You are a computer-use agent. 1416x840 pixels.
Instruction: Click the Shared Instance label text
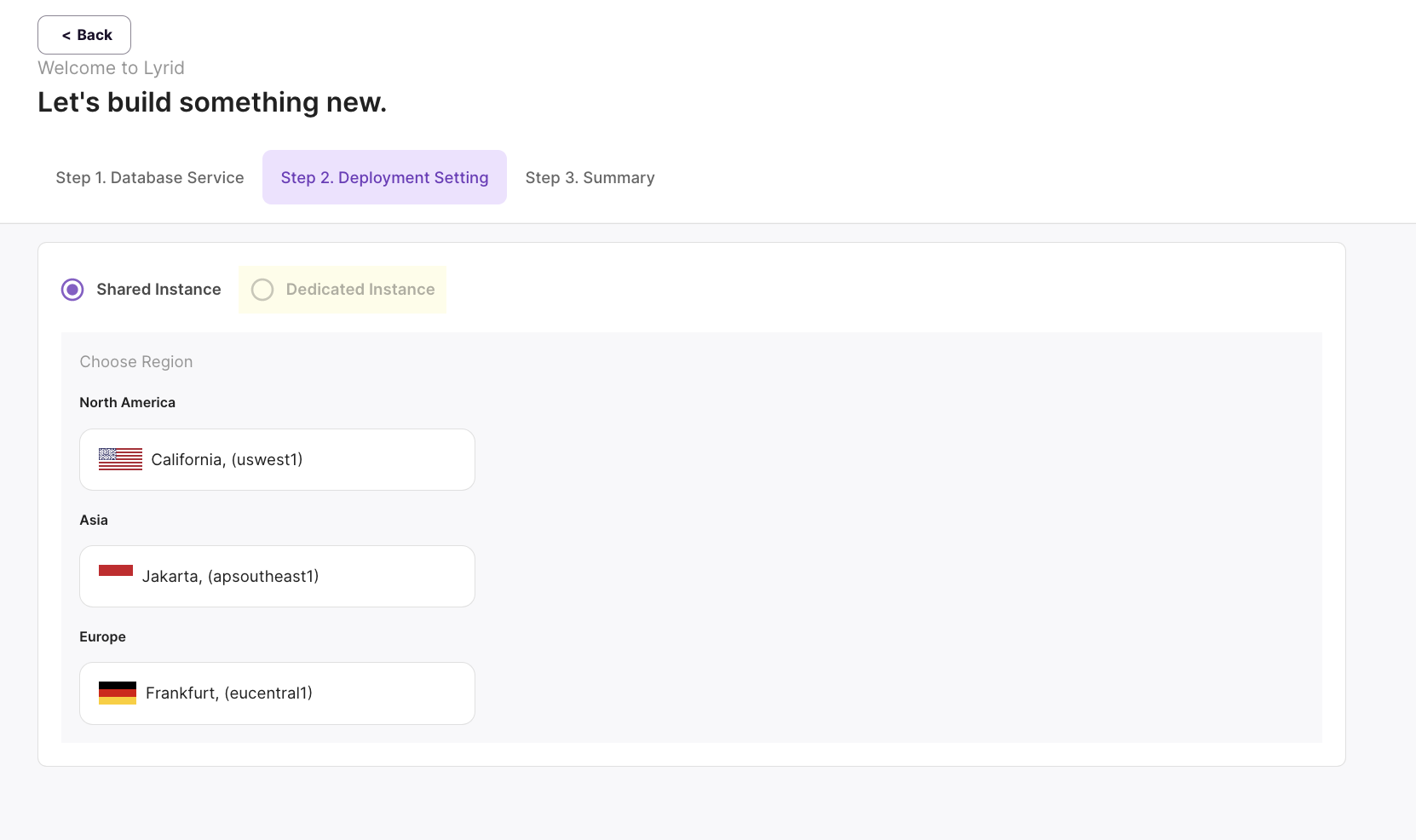tap(158, 290)
